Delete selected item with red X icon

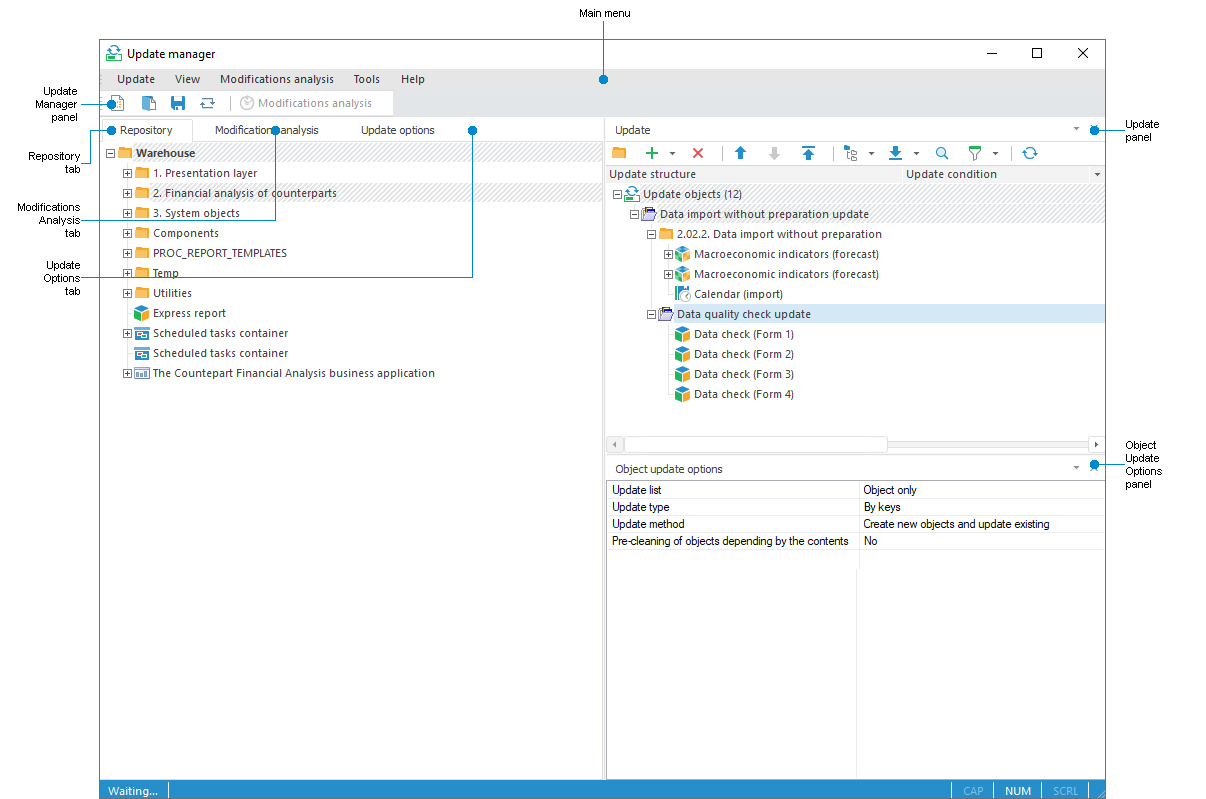coord(698,153)
